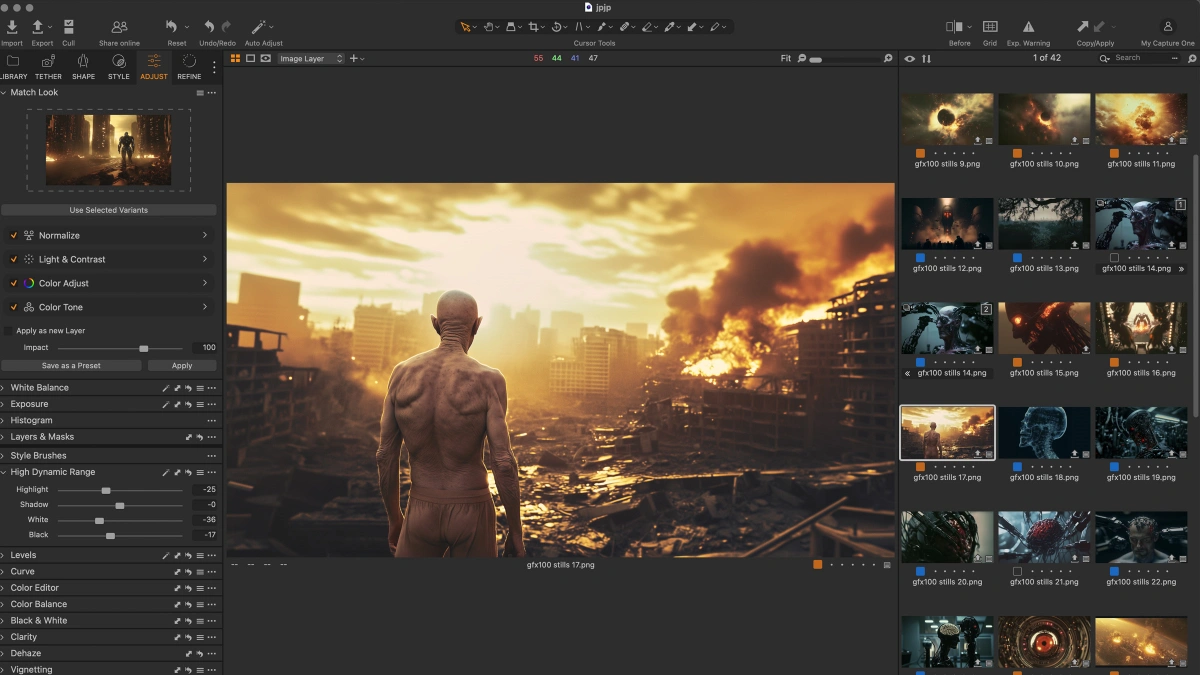Expand the Curve panel

(3, 572)
